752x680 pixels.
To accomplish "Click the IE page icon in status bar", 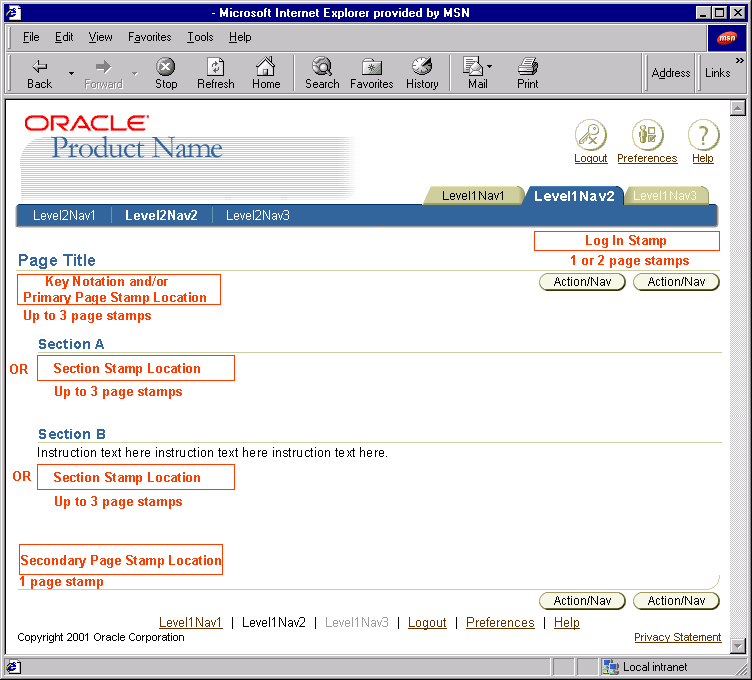I will (x=13, y=667).
